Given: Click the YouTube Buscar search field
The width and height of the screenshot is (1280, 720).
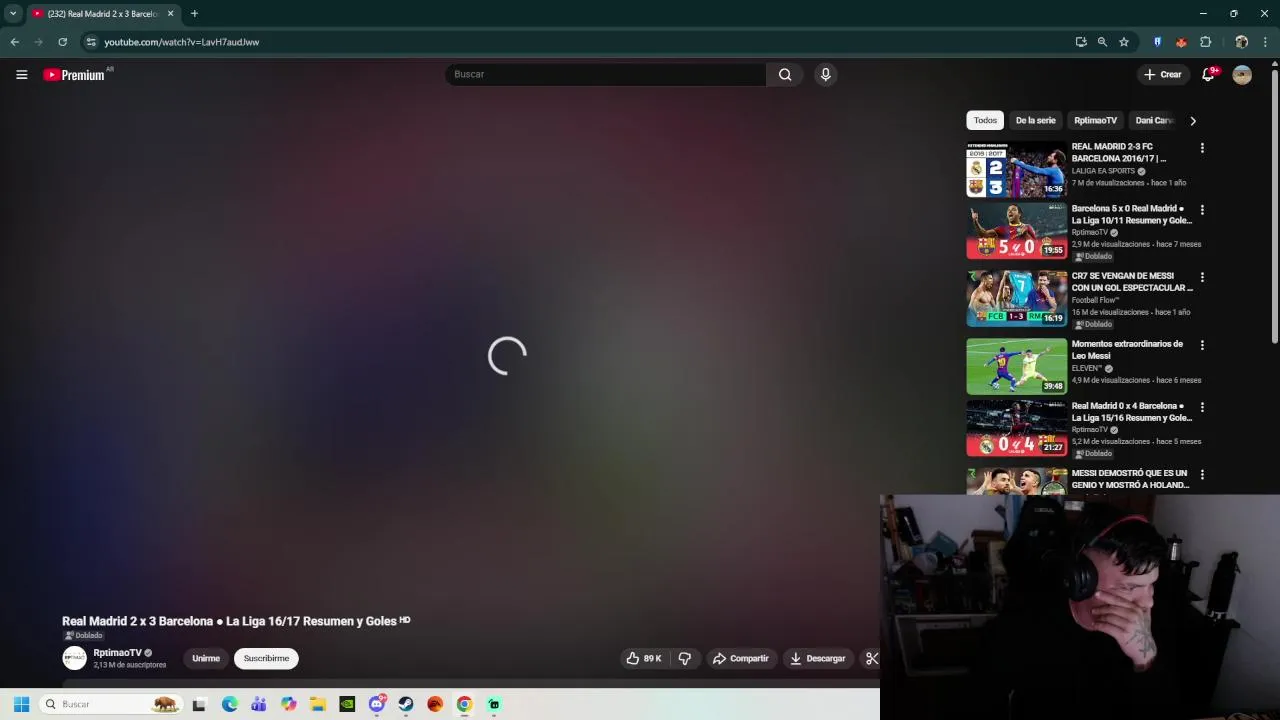Looking at the screenshot, I should tap(605, 74).
